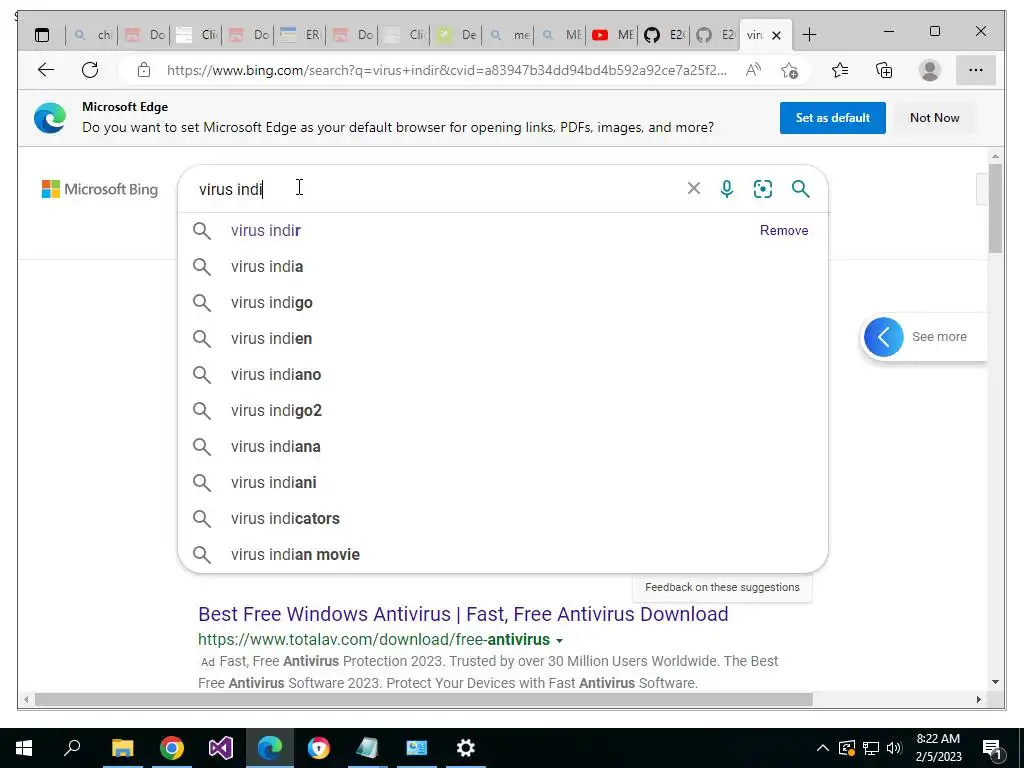Reload the page with the refresh icon

[x=90, y=70]
